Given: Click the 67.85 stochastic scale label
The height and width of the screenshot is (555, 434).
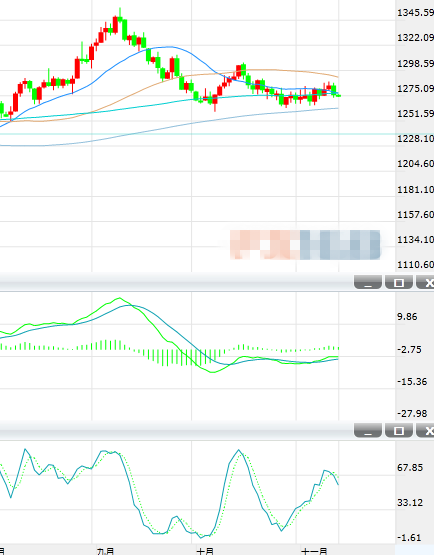Looking at the screenshot, I should (410, 468).
